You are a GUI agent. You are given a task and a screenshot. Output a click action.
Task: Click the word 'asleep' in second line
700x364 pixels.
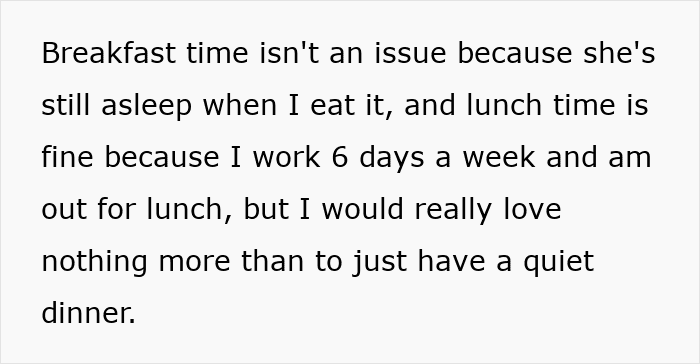click(x=146, y=106)
